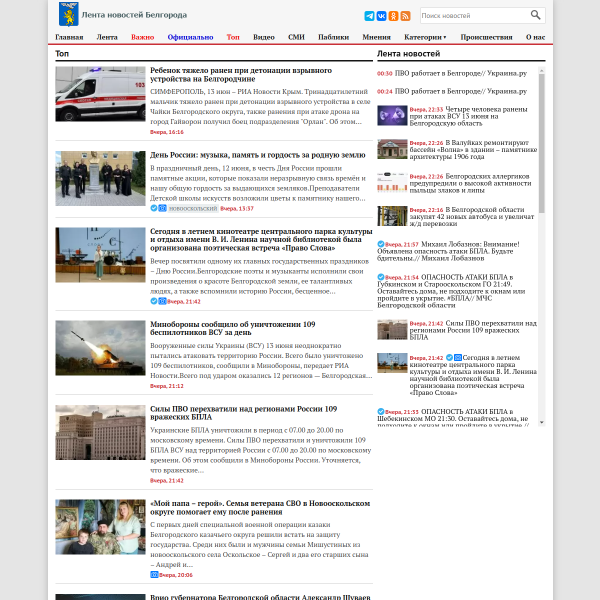
Task: Click verified badge beside feed 'Вчера, 21:42' poetry item
Action: pos(450,357)
